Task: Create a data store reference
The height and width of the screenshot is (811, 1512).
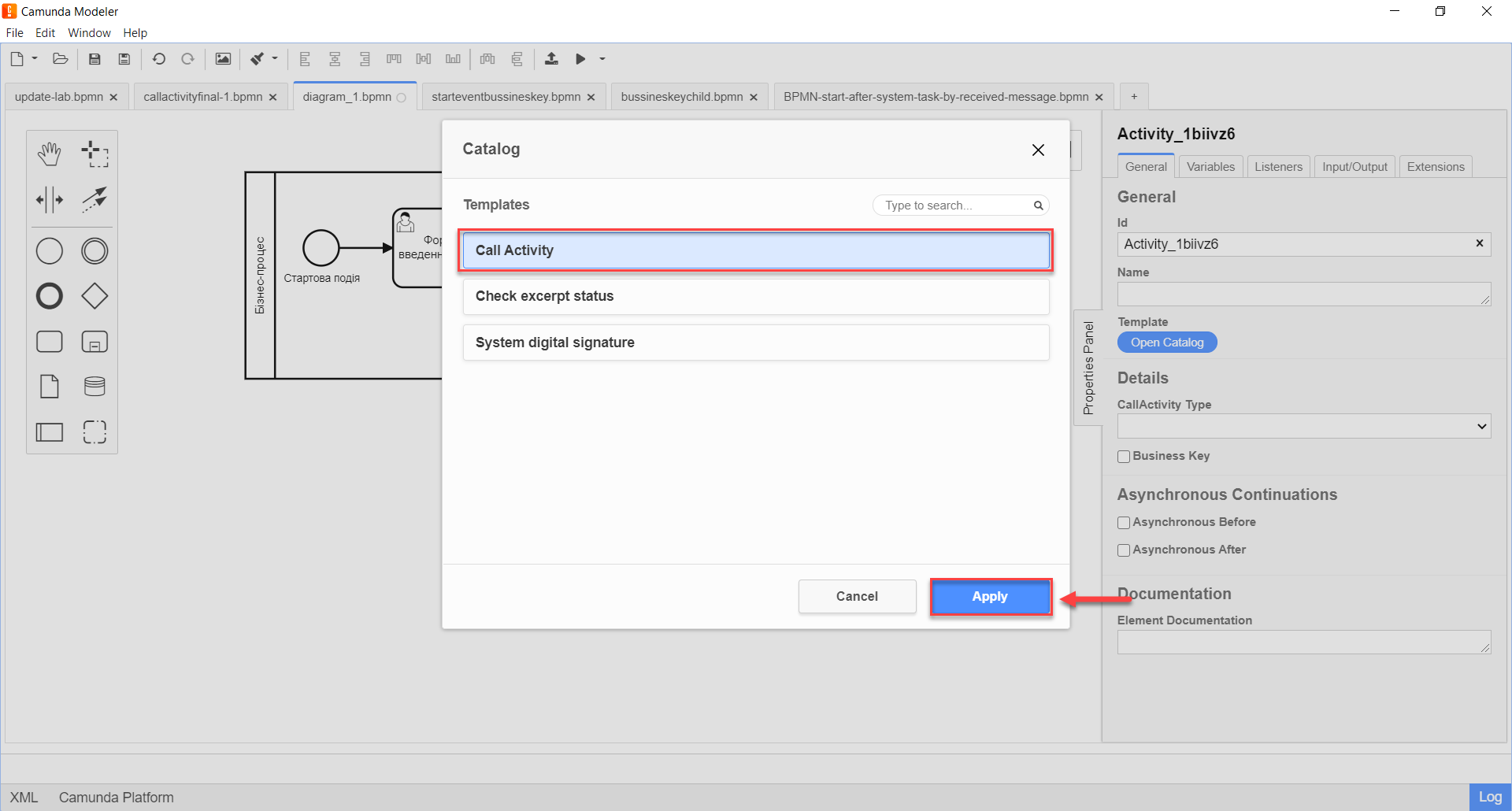Action: 94,387
